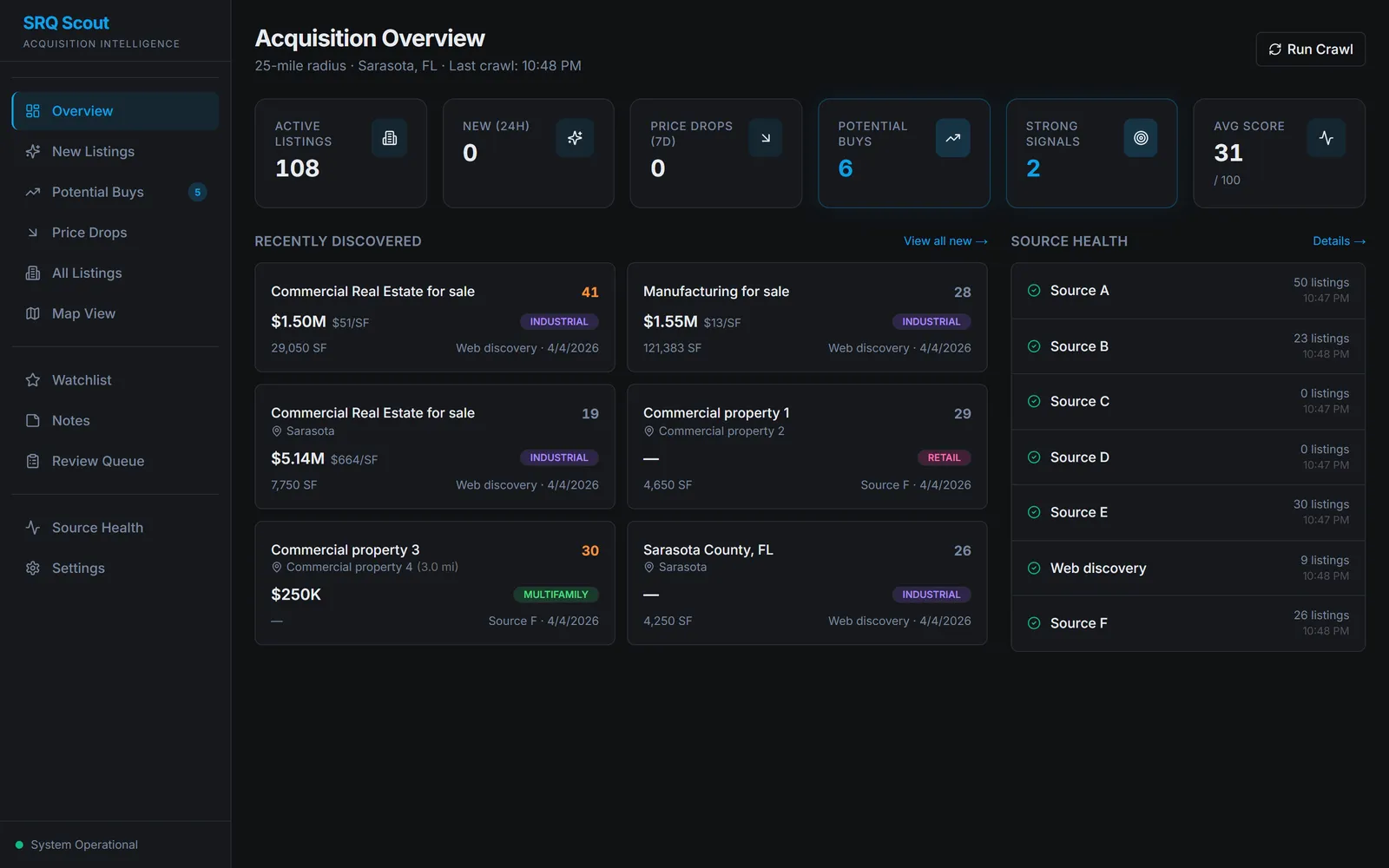
Task: Open the Commercial property 3 $250K card
Action: [x=435, y=583]
